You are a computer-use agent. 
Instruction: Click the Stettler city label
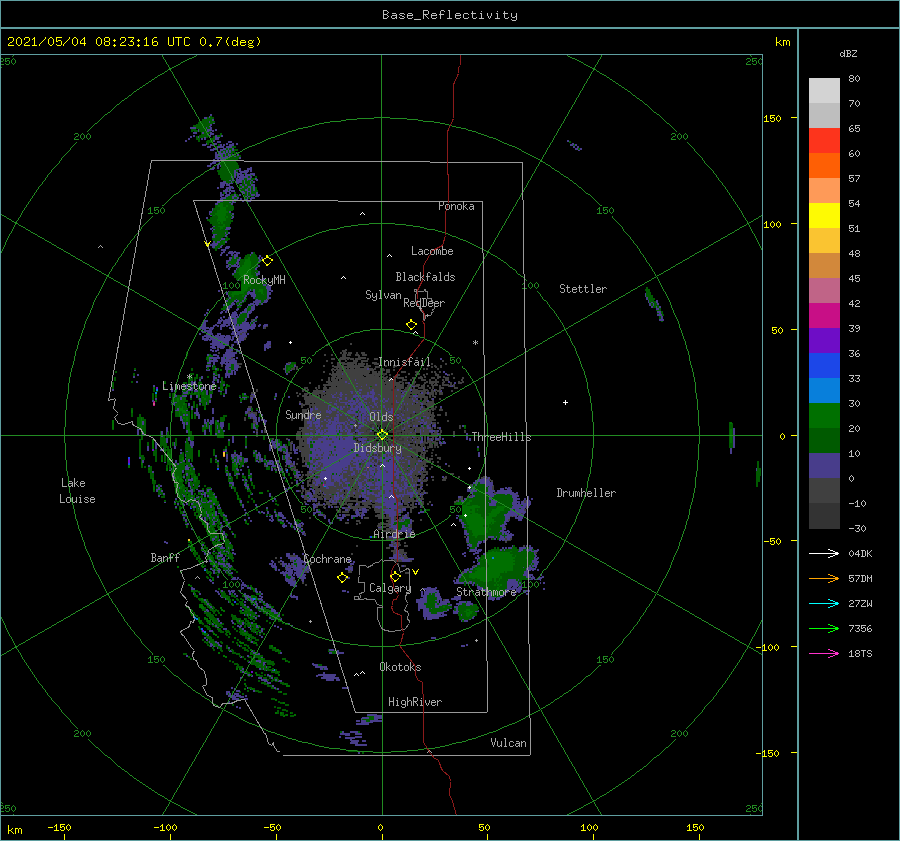[583, 289]
